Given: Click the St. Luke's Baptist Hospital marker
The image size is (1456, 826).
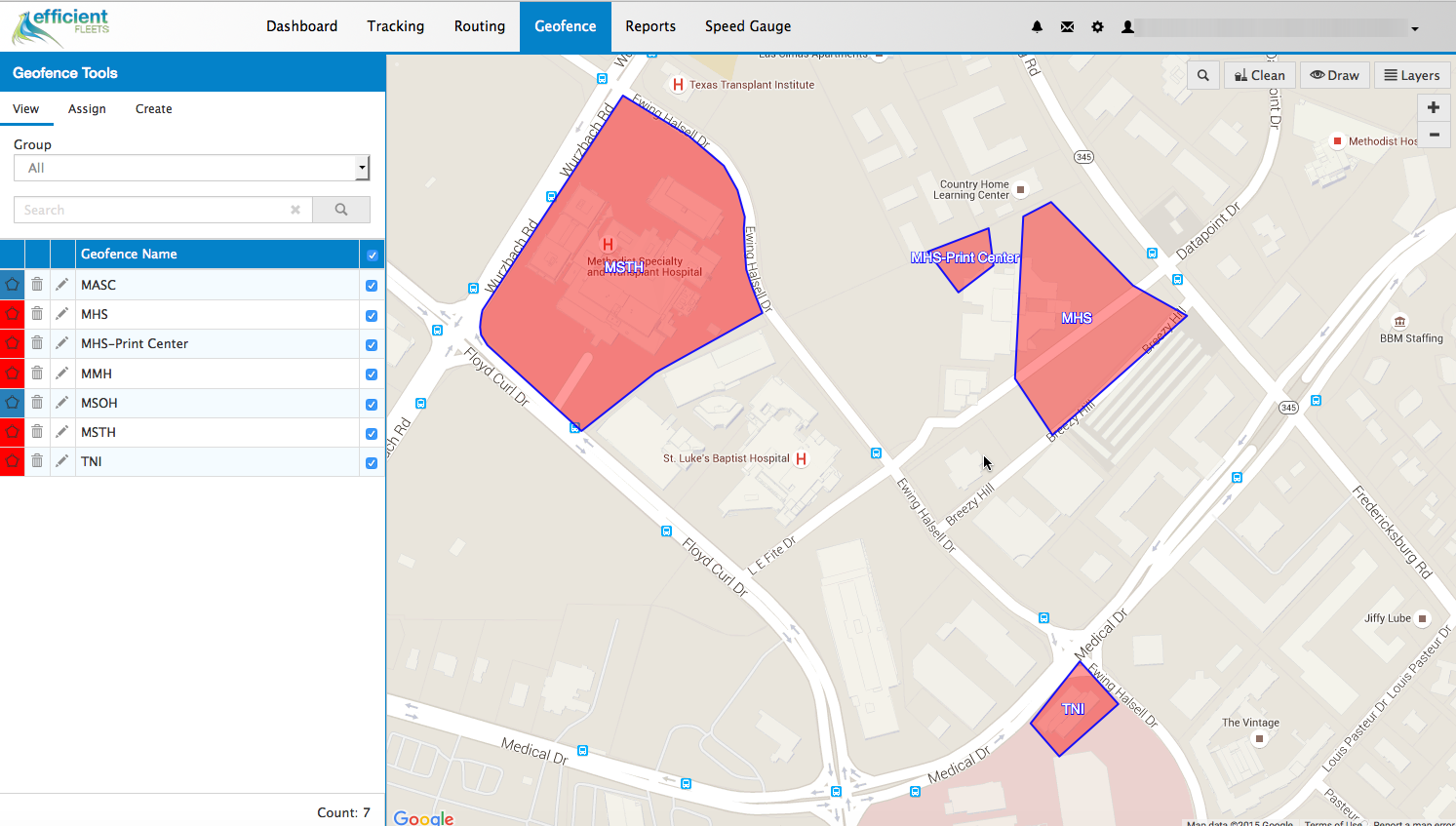Looking at the screenshot, I should tap(801, 459).
